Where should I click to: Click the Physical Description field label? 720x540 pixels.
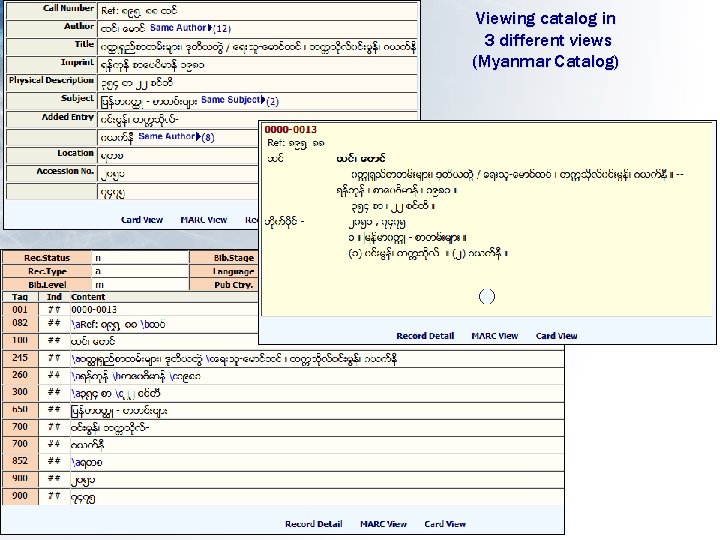tap(51, 81)
